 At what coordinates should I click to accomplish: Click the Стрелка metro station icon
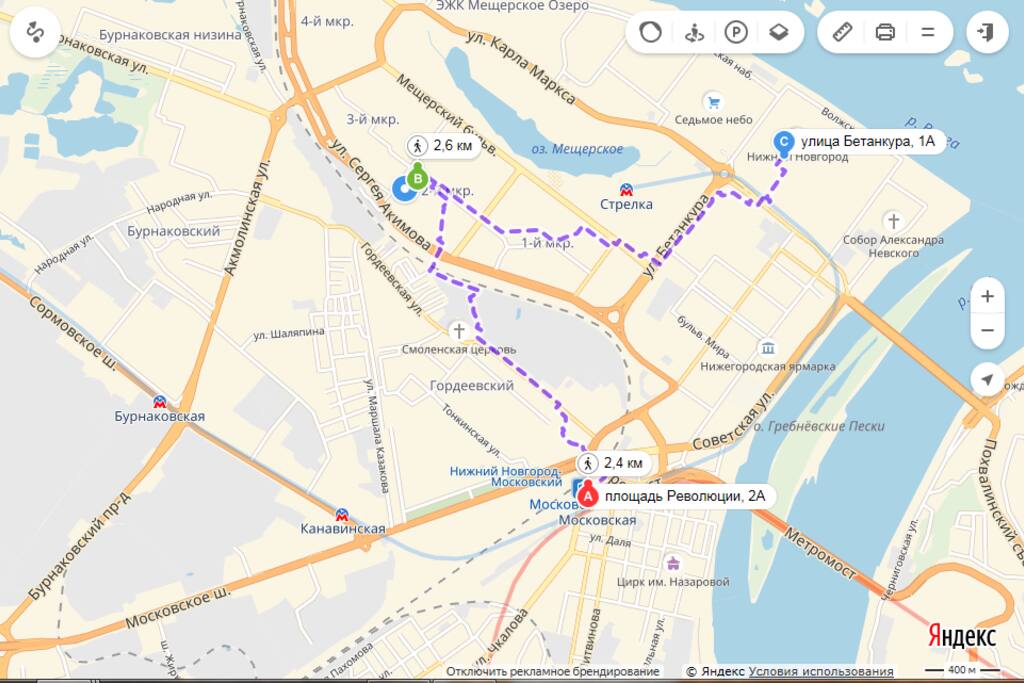626,190
